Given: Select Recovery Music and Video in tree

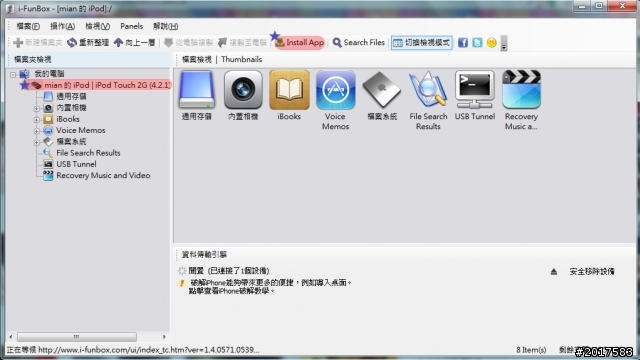Looking at the screenshot, I should (x=103, y=176).
